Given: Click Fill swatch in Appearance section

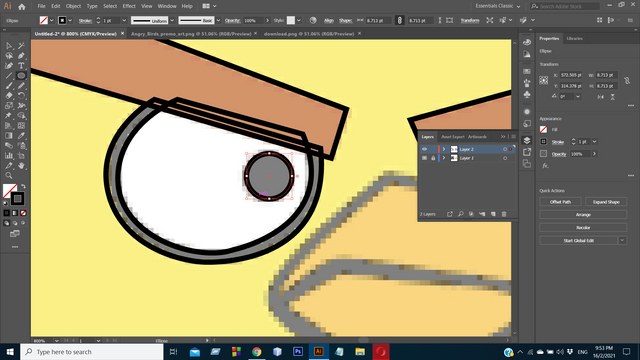Looking at the screenshot, I should click(x=543, y=129).
